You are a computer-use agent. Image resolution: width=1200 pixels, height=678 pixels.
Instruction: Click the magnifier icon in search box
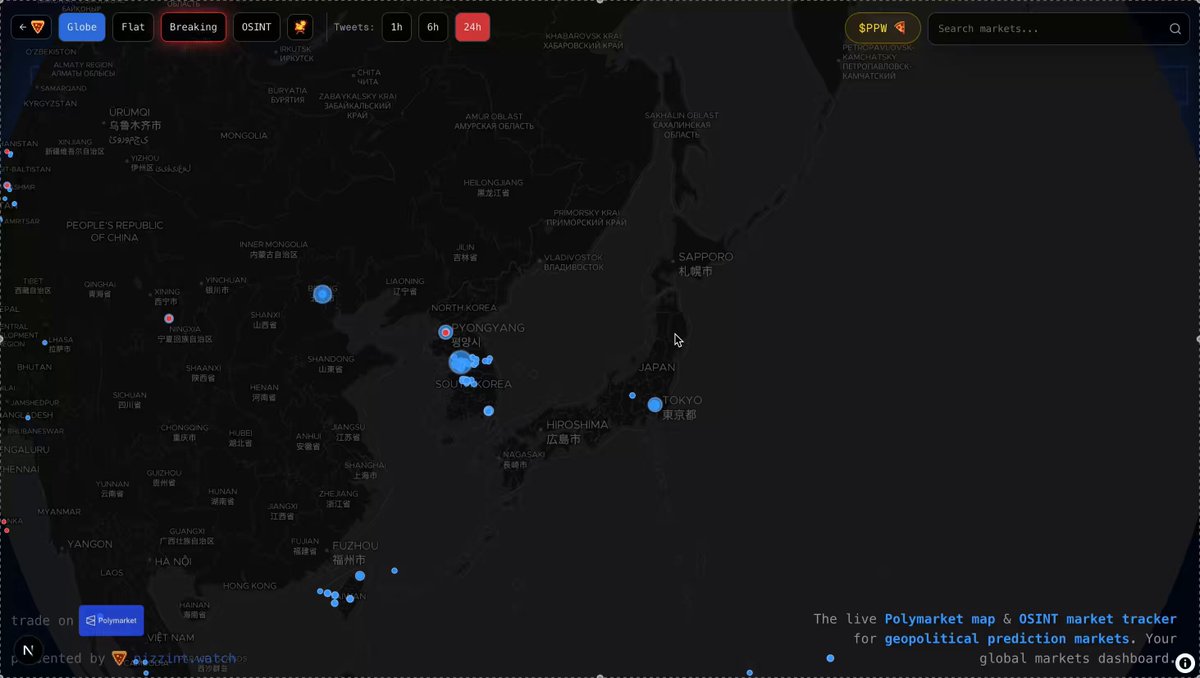pos(1175,29)
